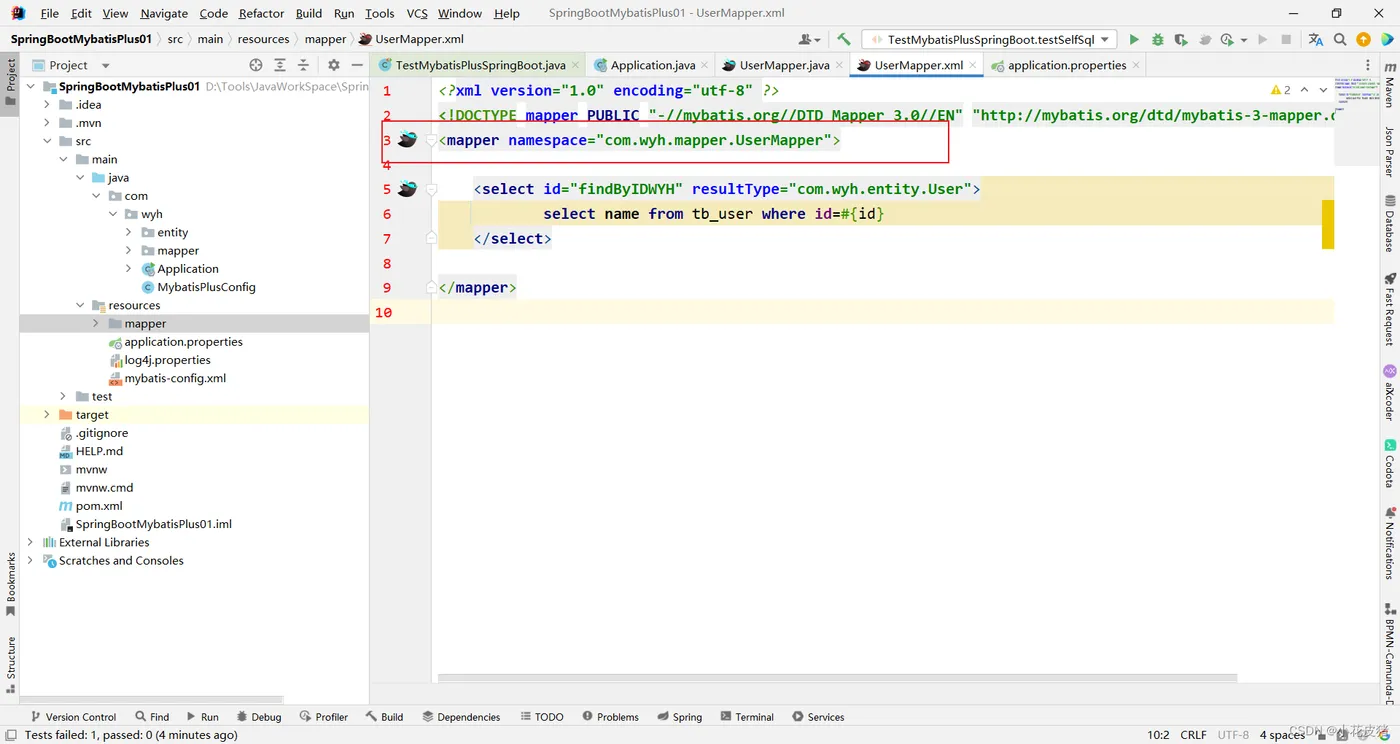Hide the Project panel with minus icon
The width and height of the screenshot is (1400, 744).
357,65
